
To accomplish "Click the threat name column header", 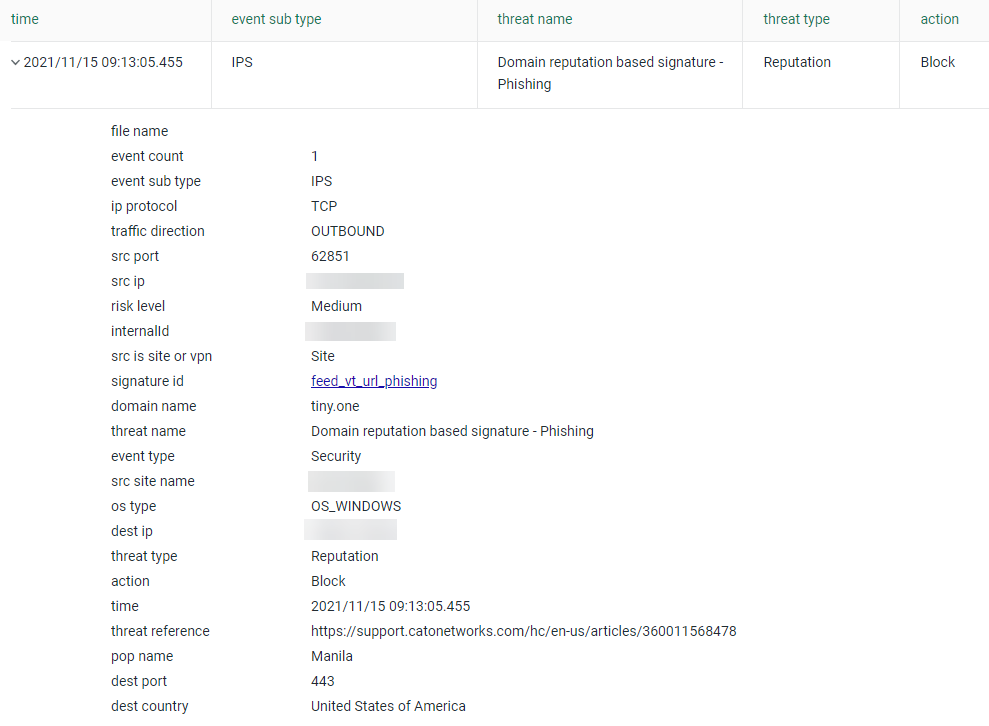I will 534,19.
